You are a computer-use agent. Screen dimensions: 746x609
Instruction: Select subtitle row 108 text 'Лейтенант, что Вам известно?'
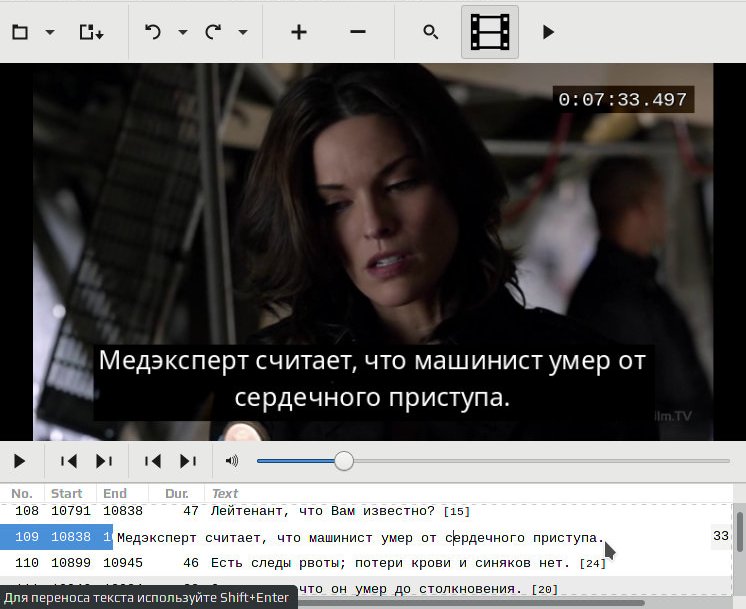323,511
